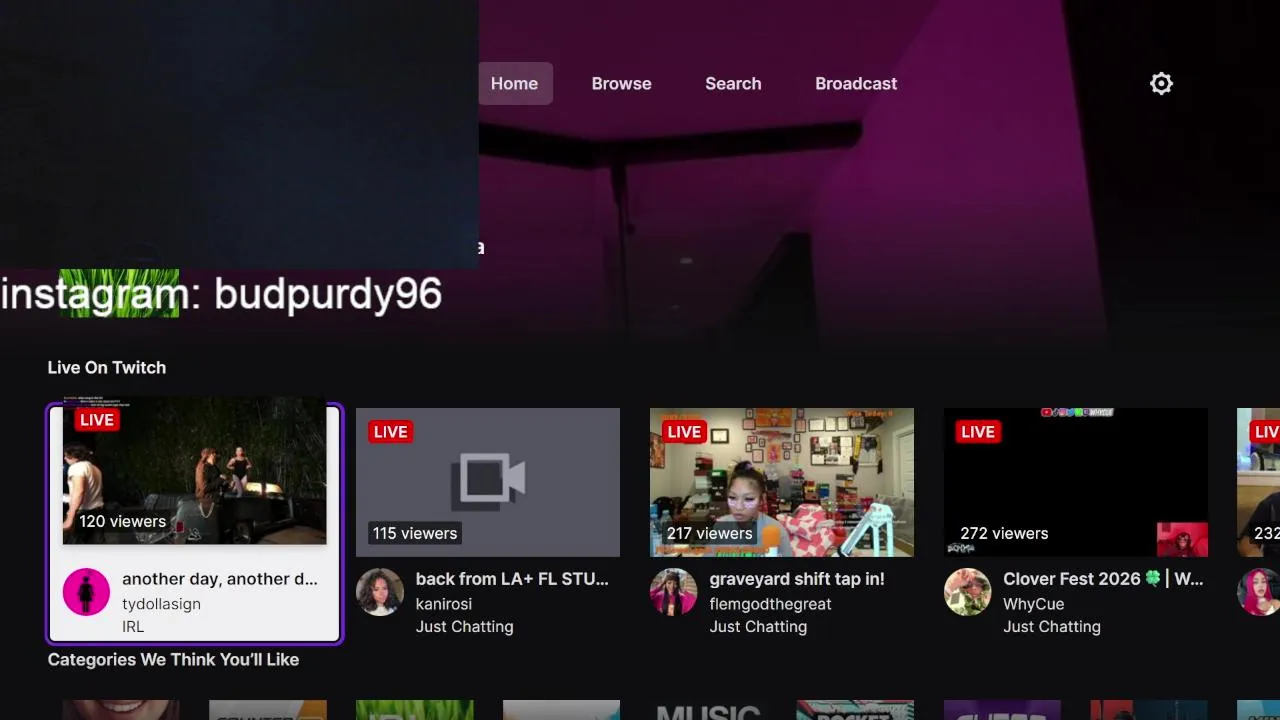The image size is (1280, 720).
Task: Click title 'another day, another d...'
Action: point(220,579)
